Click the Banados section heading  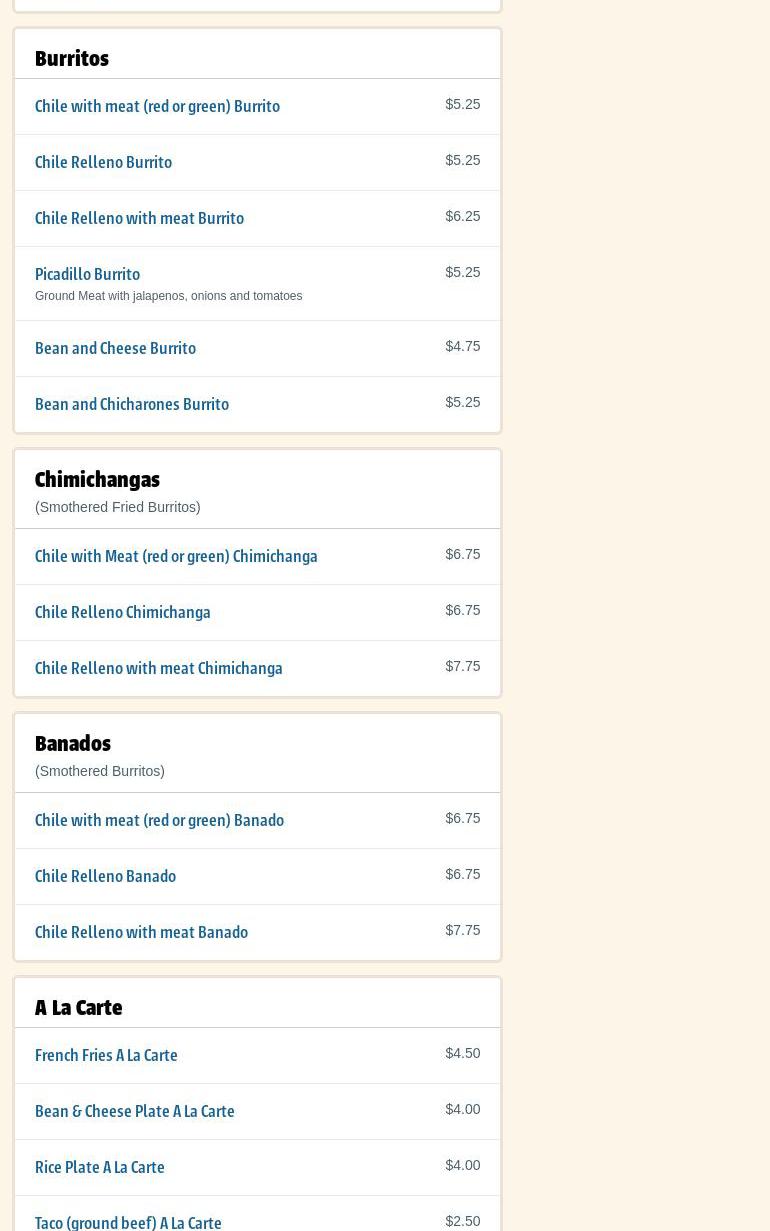(x=73, y=743)
